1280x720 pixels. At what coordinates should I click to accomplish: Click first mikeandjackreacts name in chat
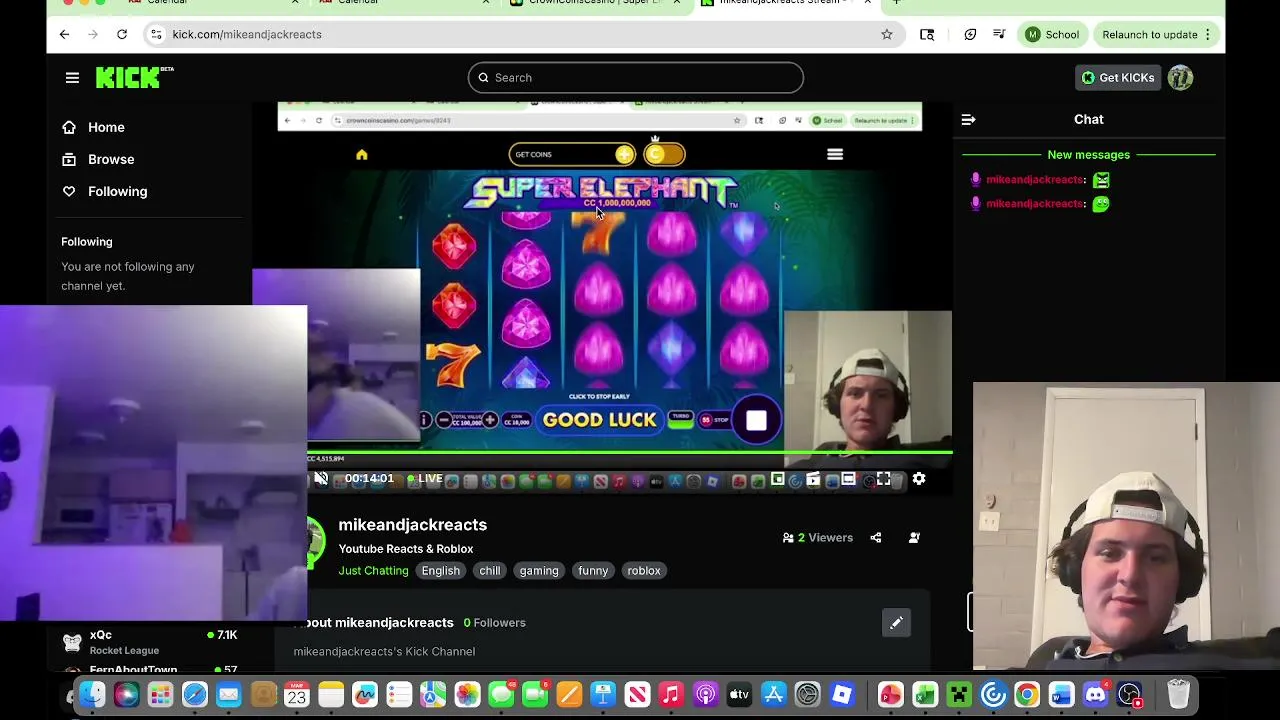coord(1034,179)
